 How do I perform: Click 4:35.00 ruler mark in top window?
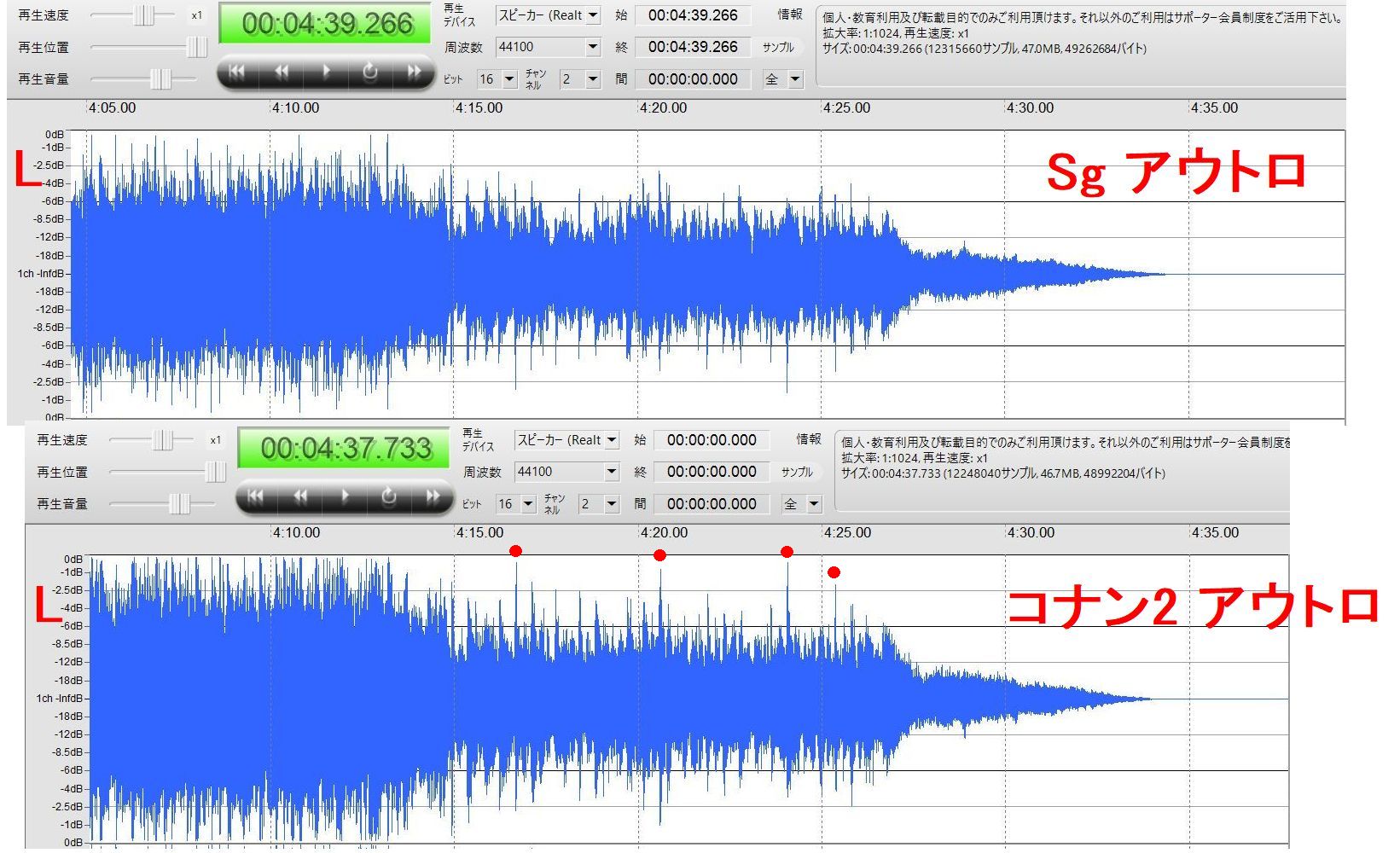click(1215, 108)
